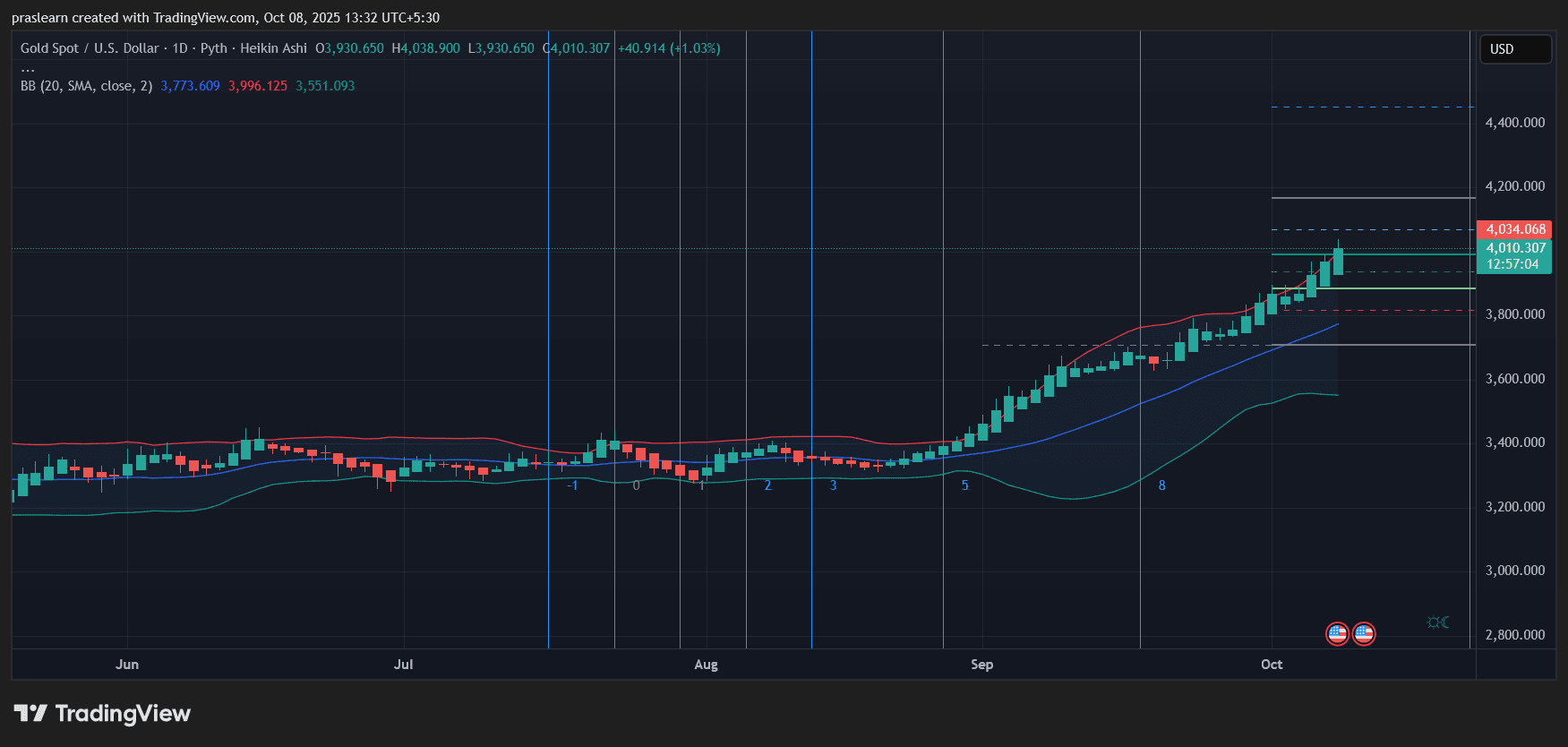Screen dimensions: 1568x747
Task: Click the blue BB basis value 3,773.609
Action: [x=190, y=86]
